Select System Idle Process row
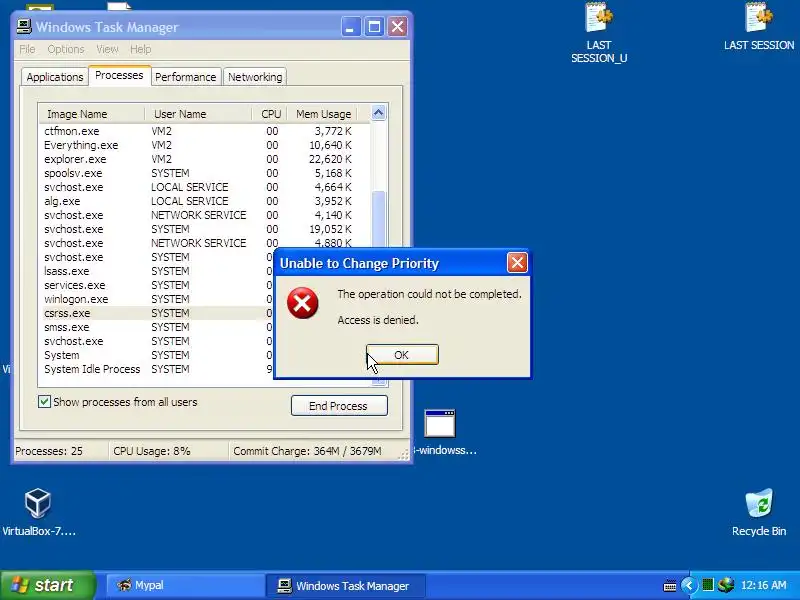 click(157, 369)
